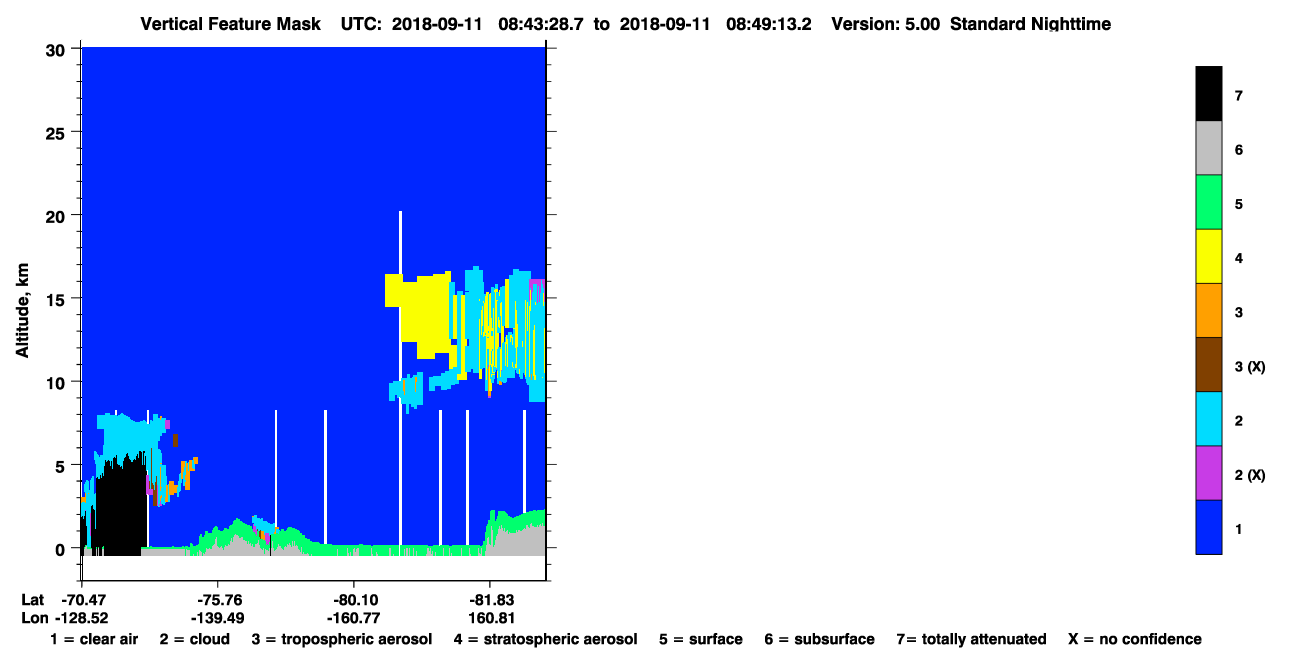The image size is (1300, 667).
Task: Click the '5 = surface' key text
Action: click(701, 639)
